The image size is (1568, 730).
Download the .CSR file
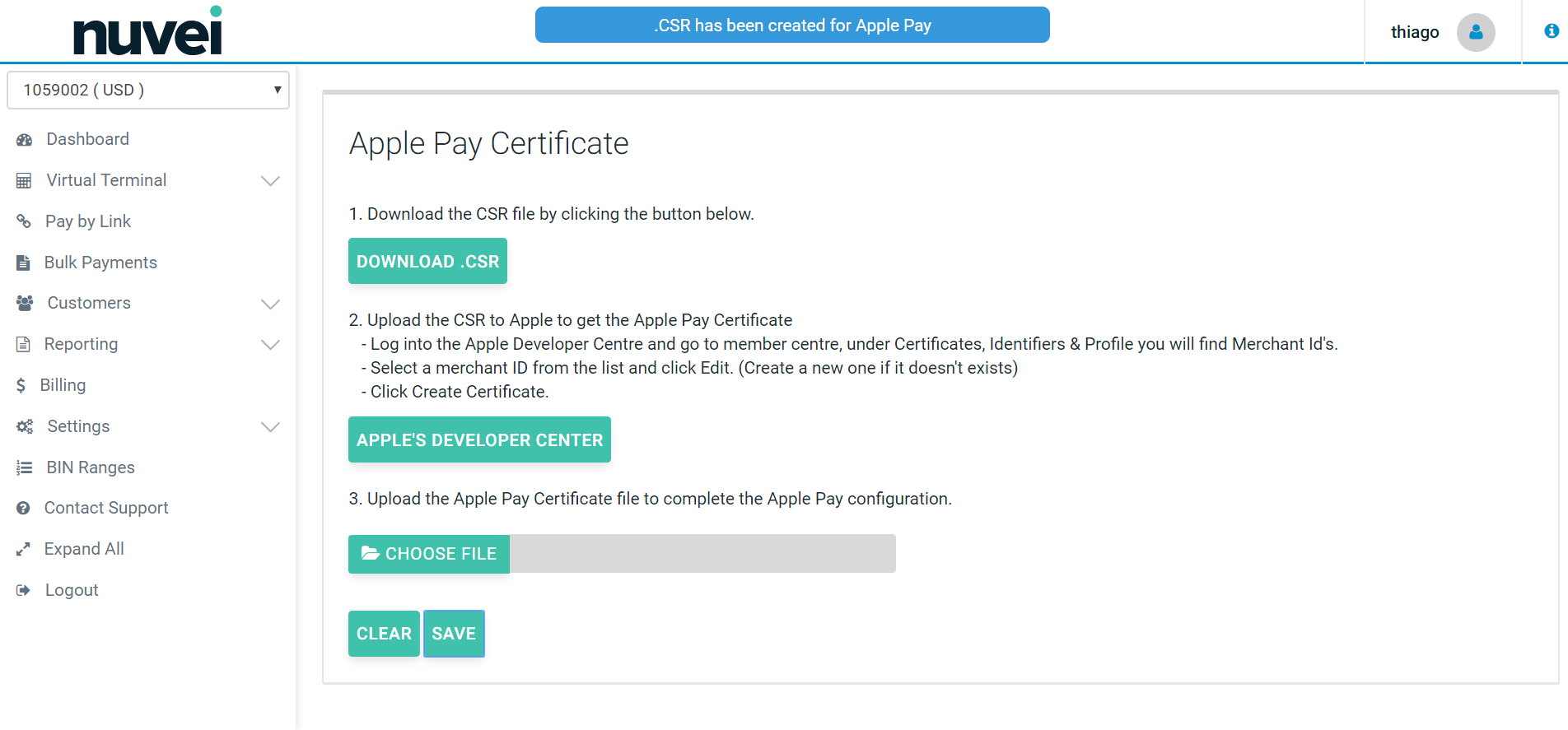pos(427,261)
